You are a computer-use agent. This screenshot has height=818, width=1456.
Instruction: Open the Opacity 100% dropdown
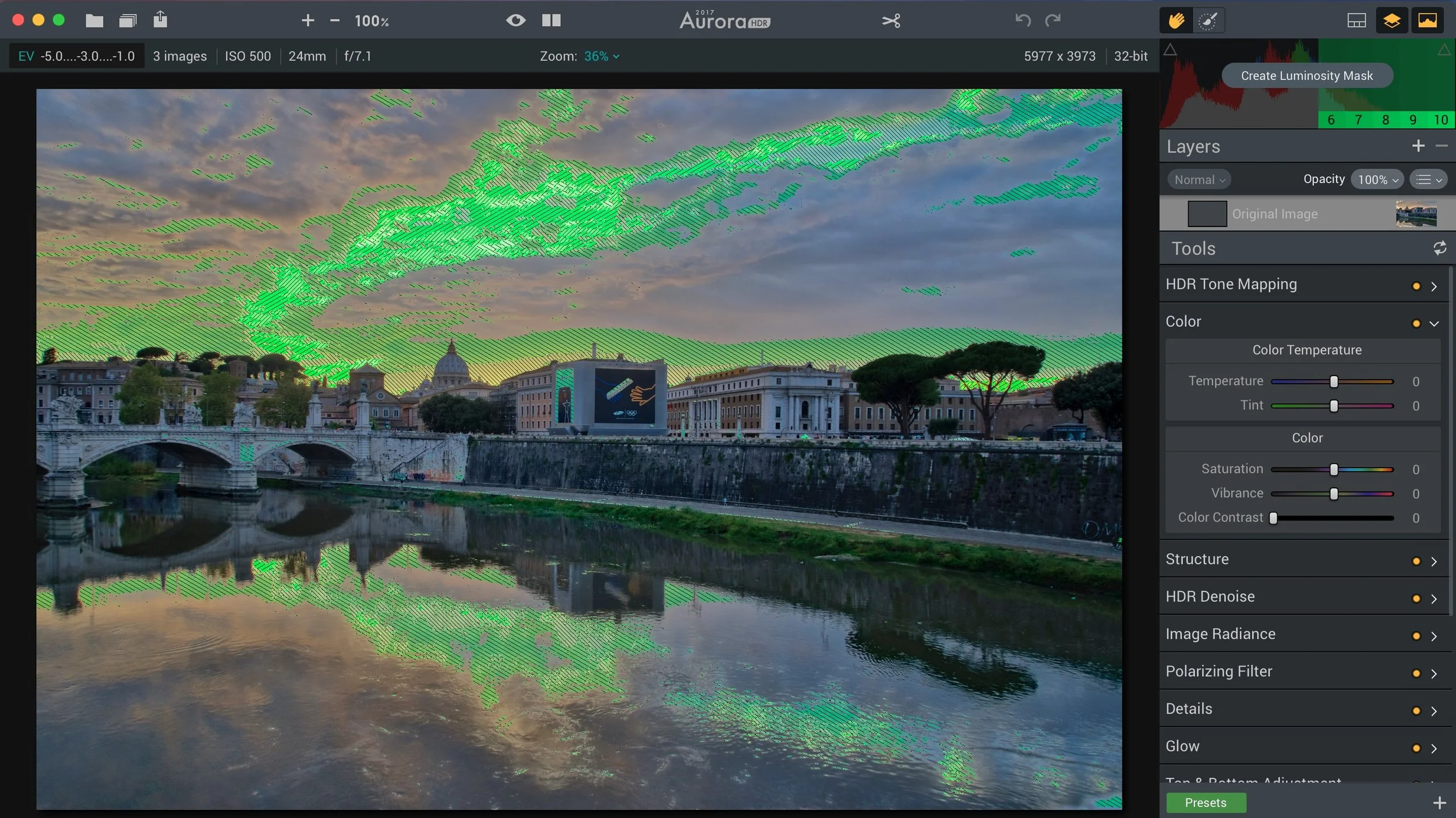1377,180
